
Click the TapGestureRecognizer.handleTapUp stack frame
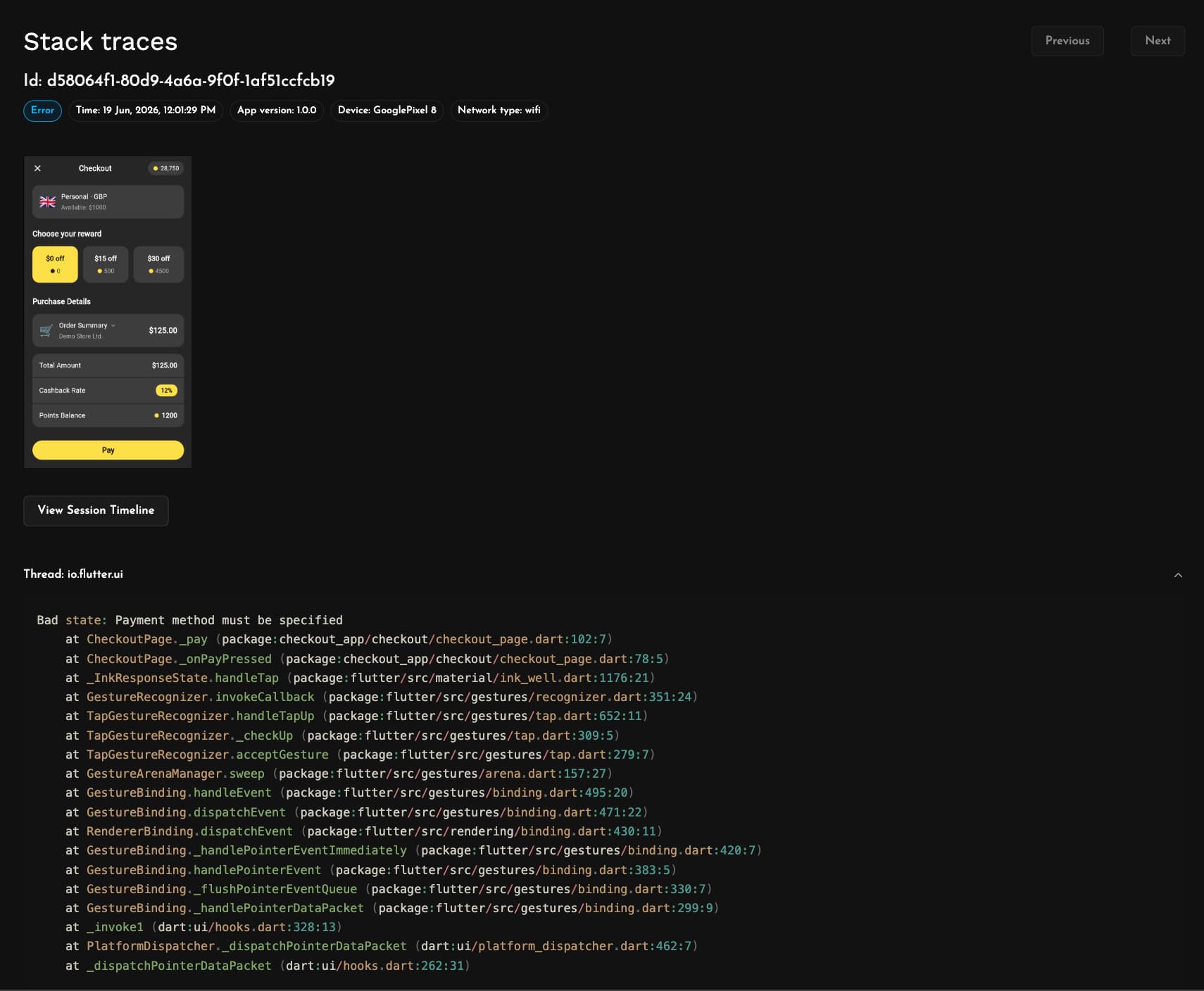[x=357, y=716]
